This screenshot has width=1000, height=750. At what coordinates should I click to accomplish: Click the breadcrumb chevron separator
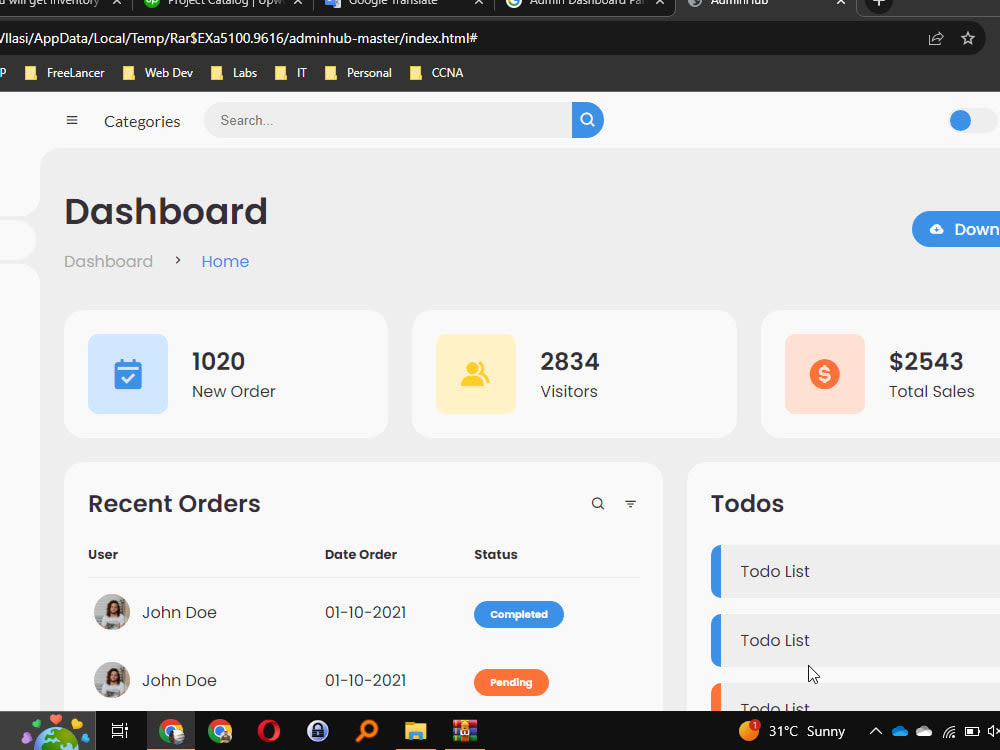pos(177,261)
